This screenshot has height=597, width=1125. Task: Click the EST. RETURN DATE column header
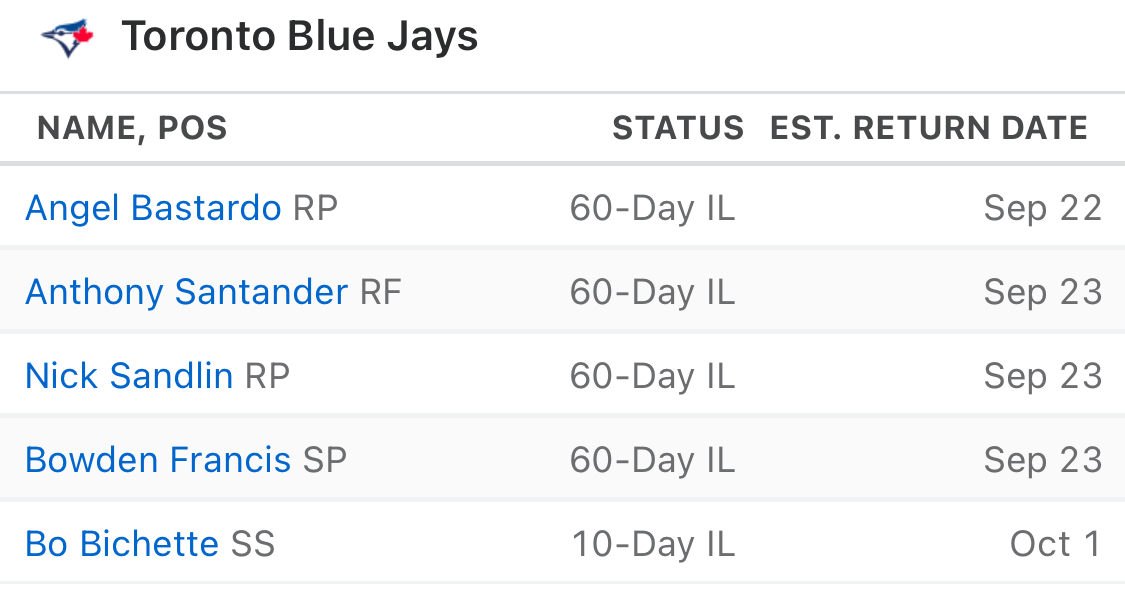pyautogui.click(x=929, y=128)
